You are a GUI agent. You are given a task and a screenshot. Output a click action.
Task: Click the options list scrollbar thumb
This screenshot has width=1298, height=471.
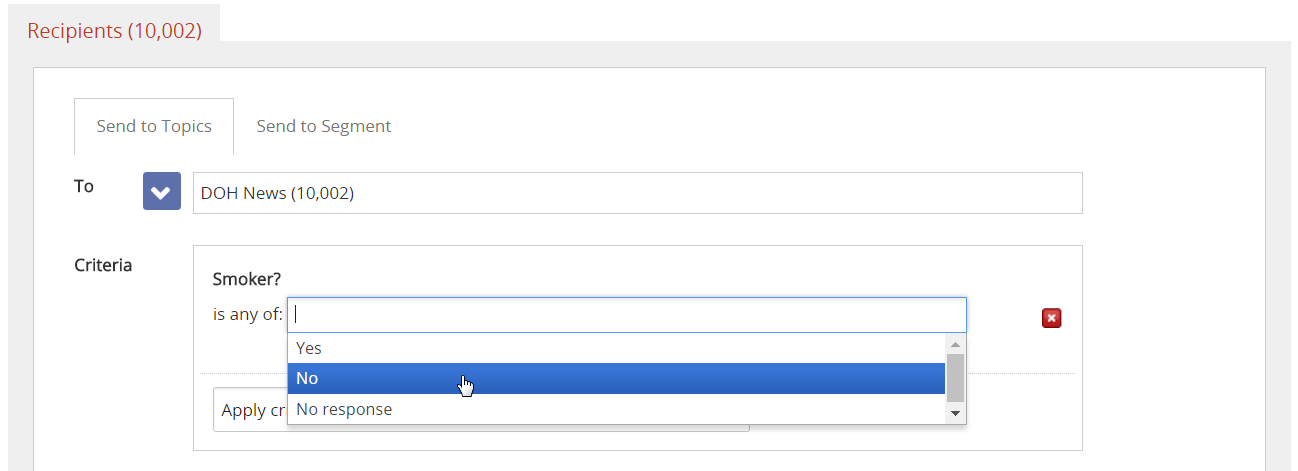click(955, 376)
